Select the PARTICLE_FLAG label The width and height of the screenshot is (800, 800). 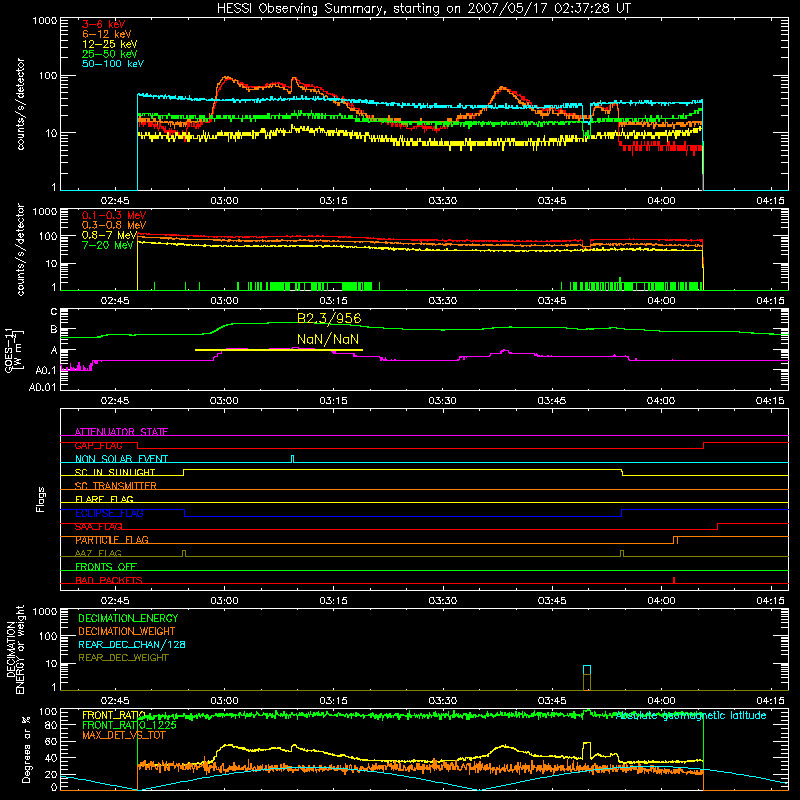(x=112, y=540)
